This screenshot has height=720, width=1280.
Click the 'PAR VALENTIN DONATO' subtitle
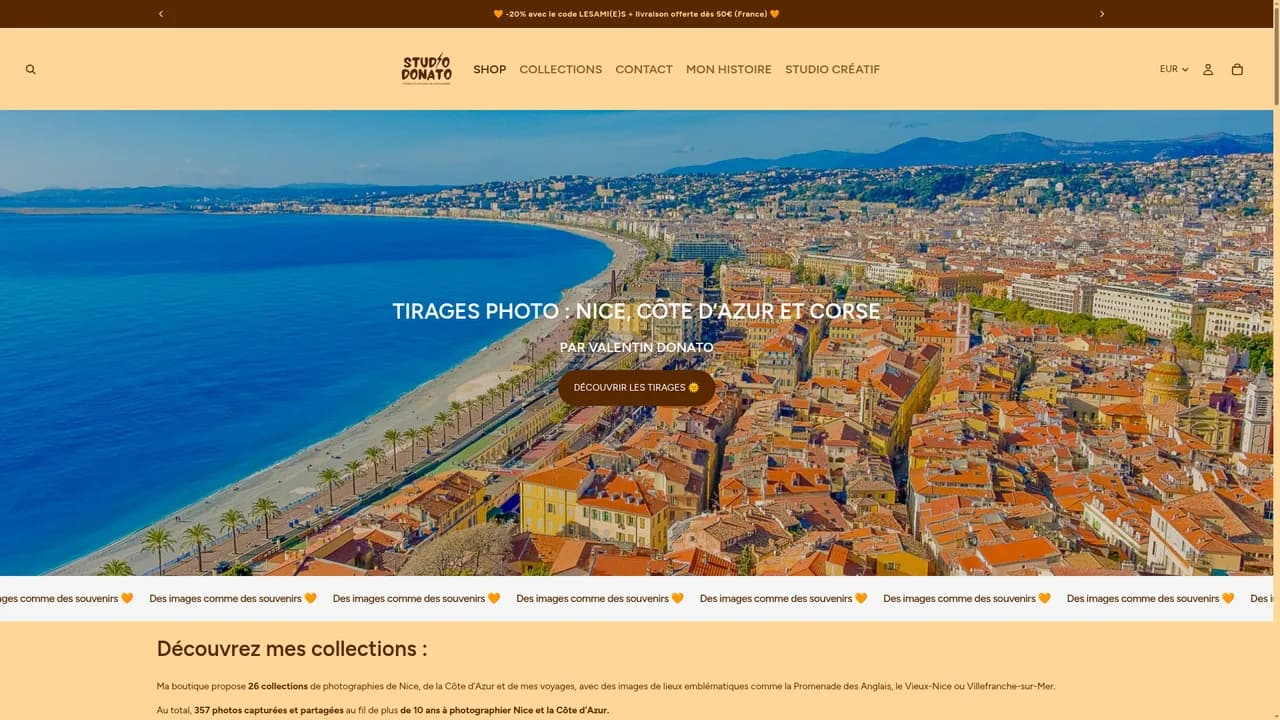coord(636,347)
